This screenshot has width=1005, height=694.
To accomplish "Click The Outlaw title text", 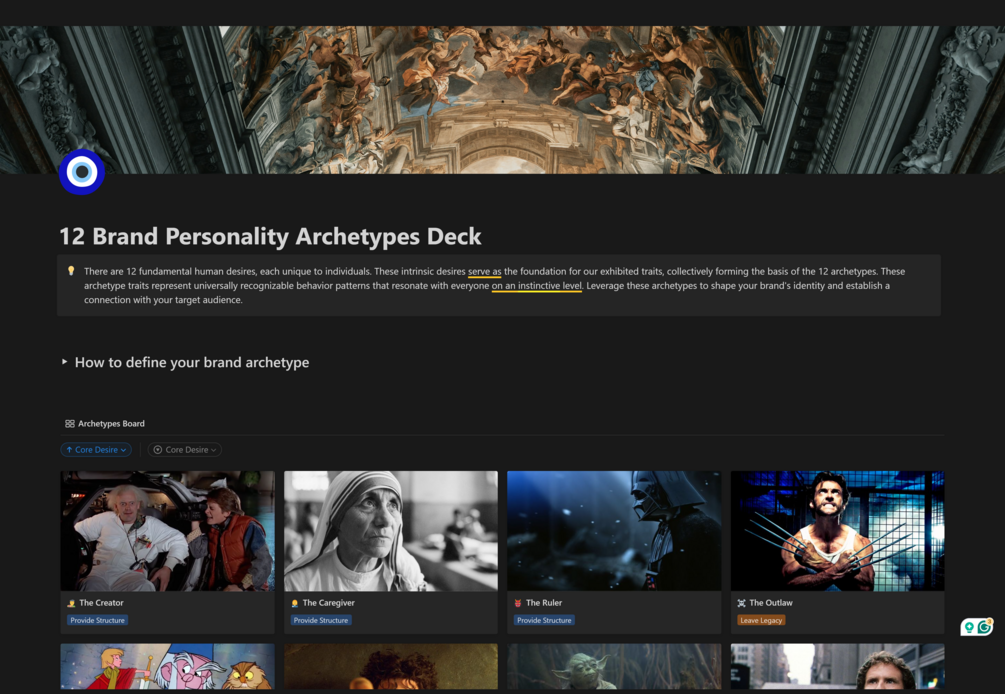I will pyautogui.click(x=770, y=603).
